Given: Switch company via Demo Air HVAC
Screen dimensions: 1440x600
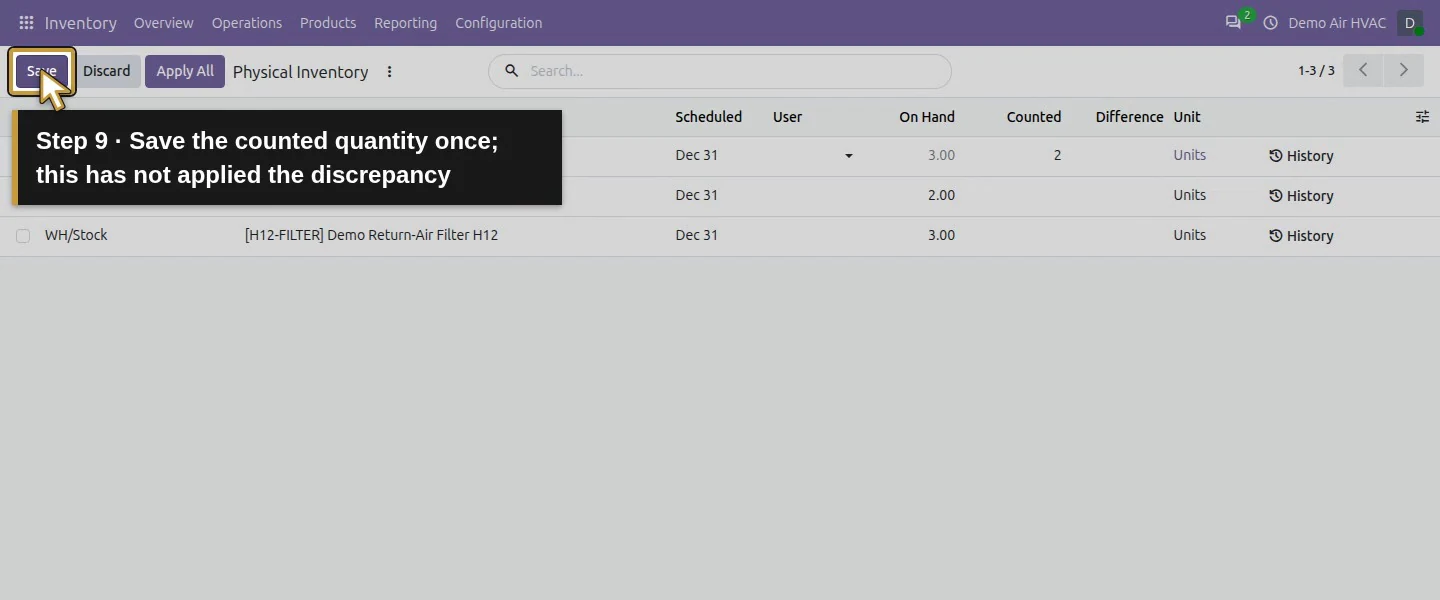Looking at the screenshot, I should pos(1337,23).
